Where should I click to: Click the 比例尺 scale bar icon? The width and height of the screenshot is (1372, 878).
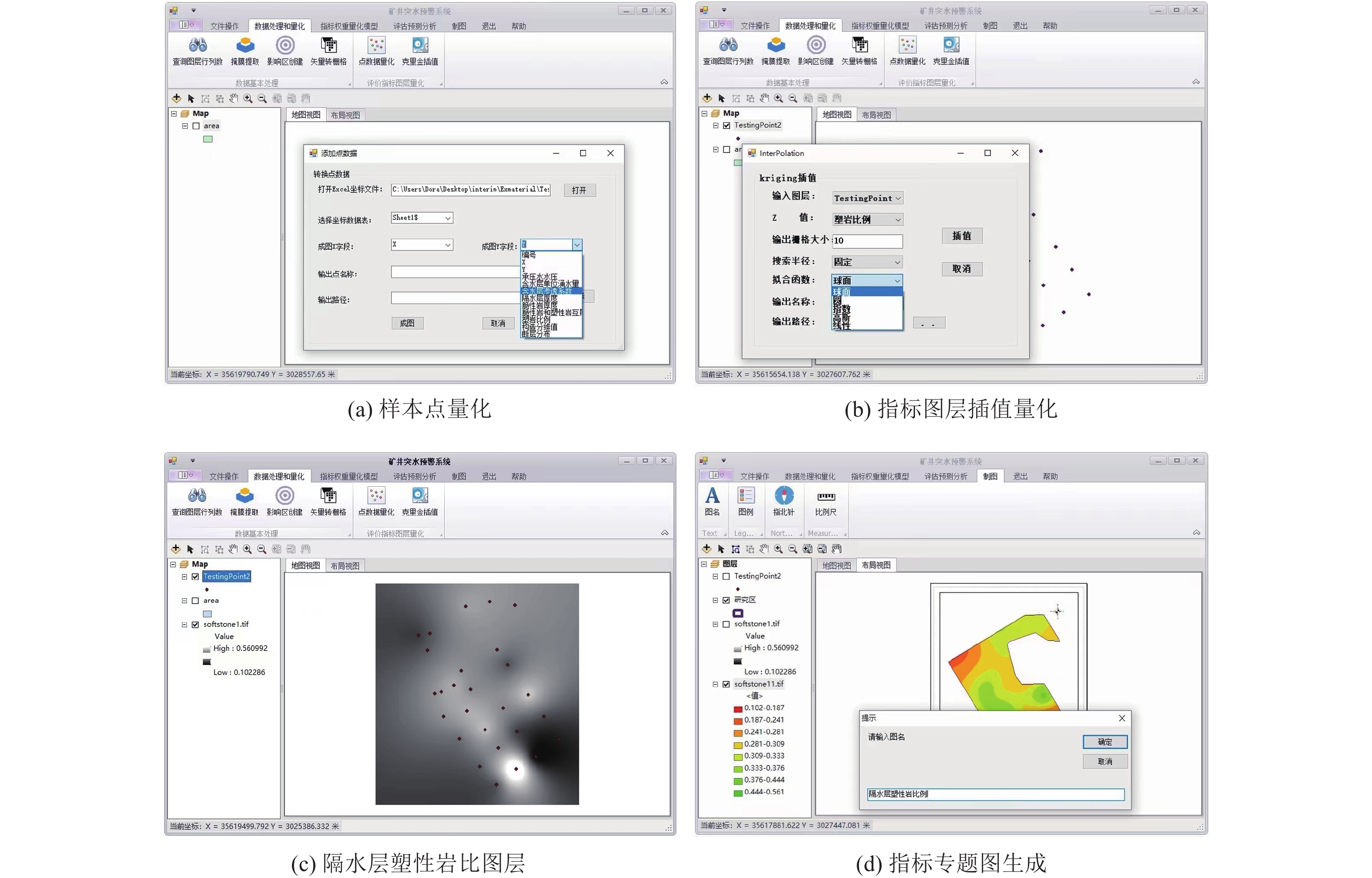[x=825, y=497]
